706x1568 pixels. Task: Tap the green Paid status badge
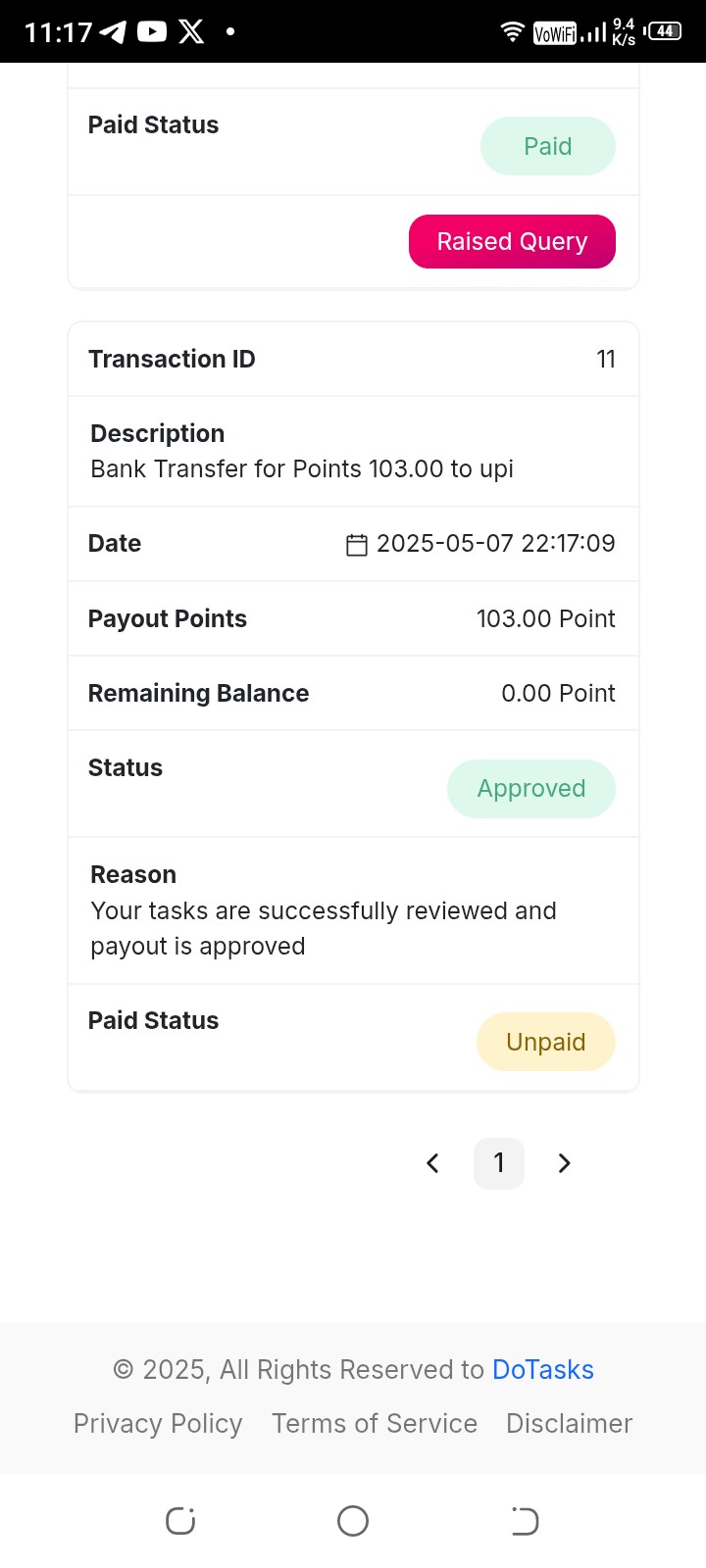point(548,146)
